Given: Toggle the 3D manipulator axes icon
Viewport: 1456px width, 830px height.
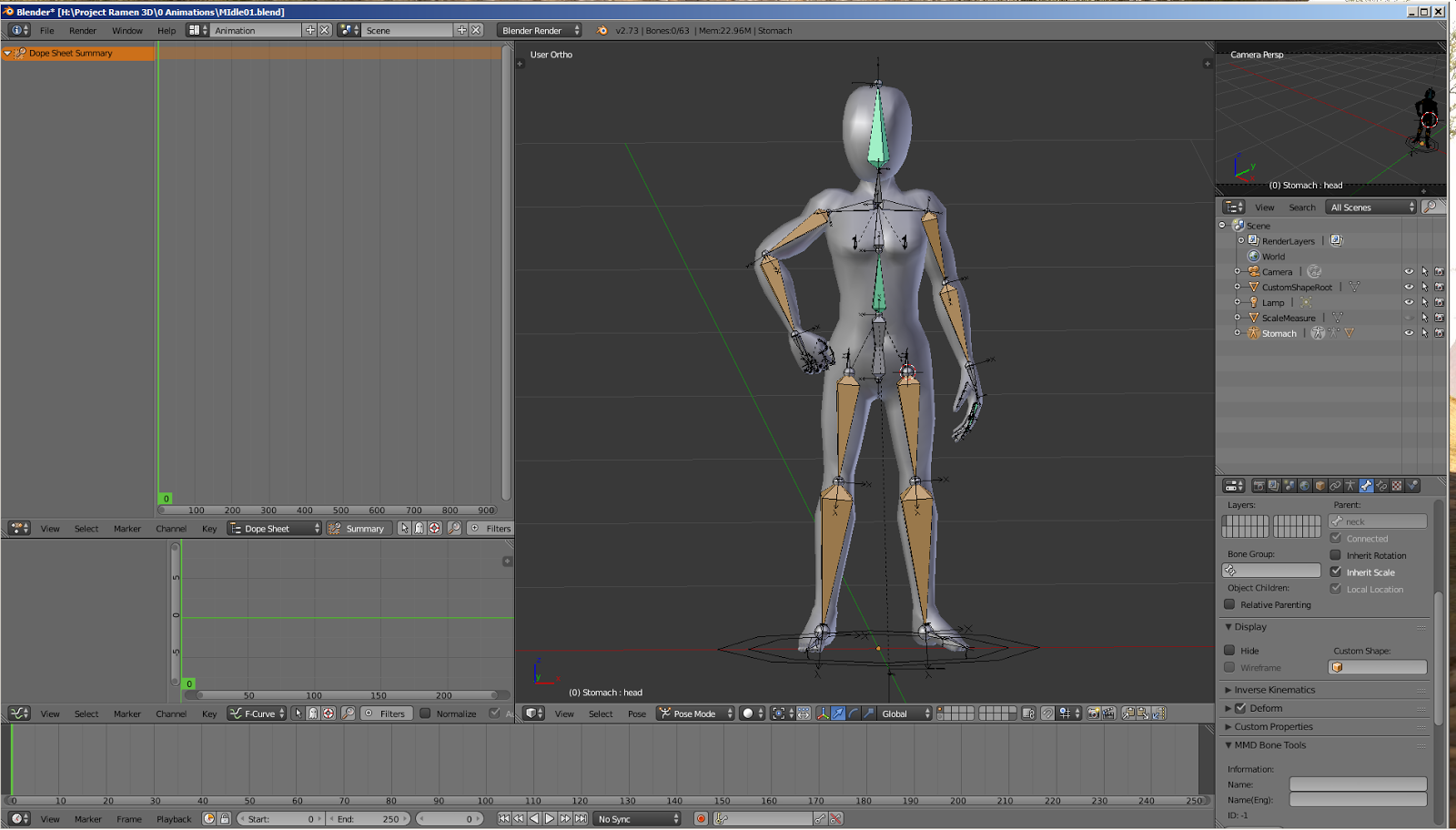Looking at the screenshot, I should (823, 714).
